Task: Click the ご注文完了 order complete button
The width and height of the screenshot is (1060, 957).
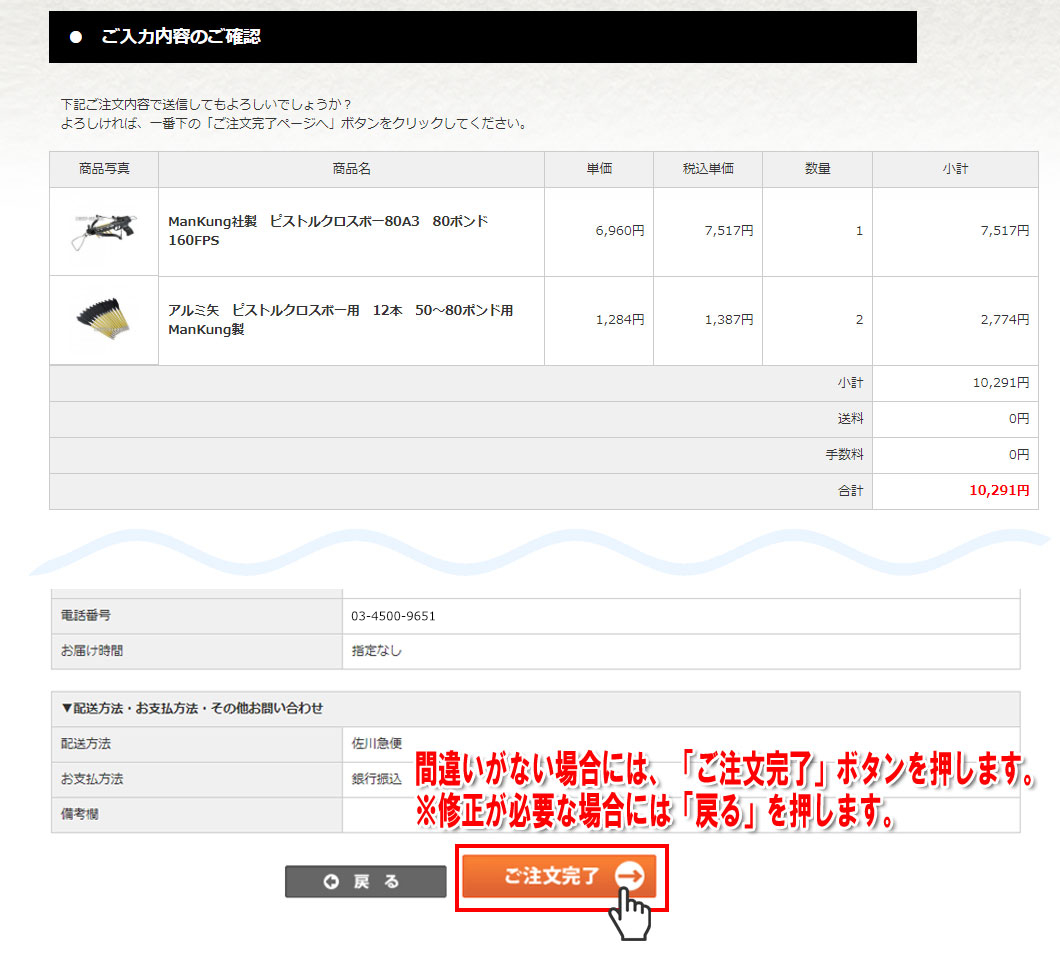Action: pos(559,876)
